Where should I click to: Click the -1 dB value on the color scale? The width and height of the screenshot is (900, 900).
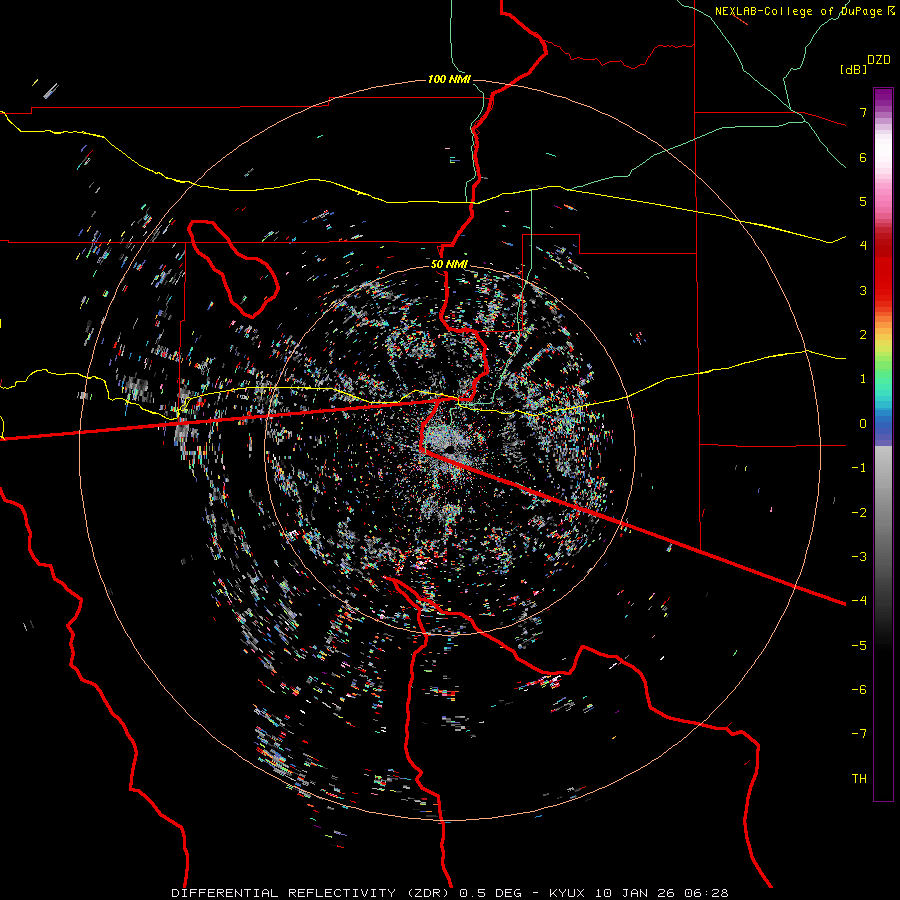pos(859,468)
